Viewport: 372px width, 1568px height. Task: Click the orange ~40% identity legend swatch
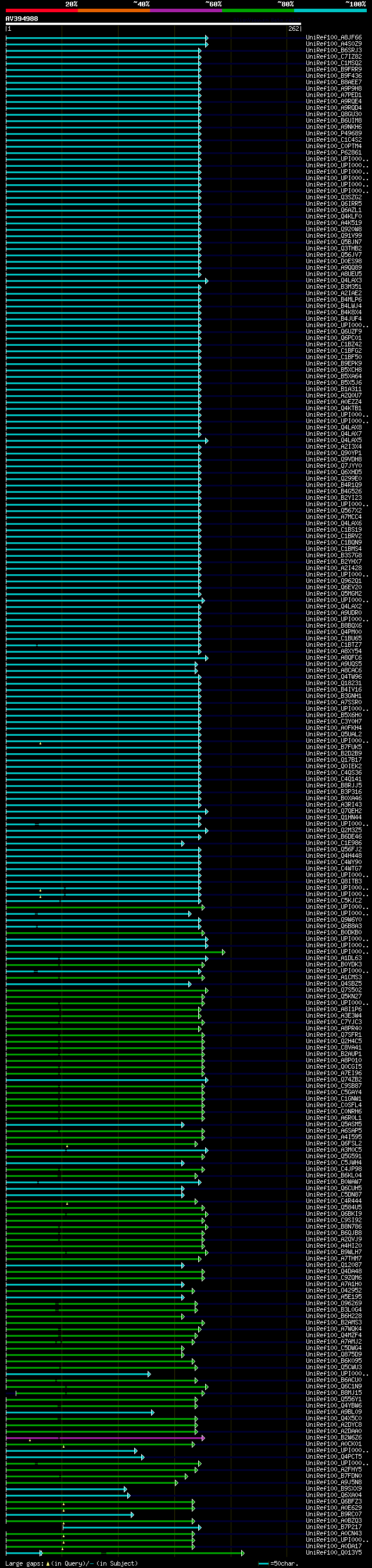click(114, 10)
